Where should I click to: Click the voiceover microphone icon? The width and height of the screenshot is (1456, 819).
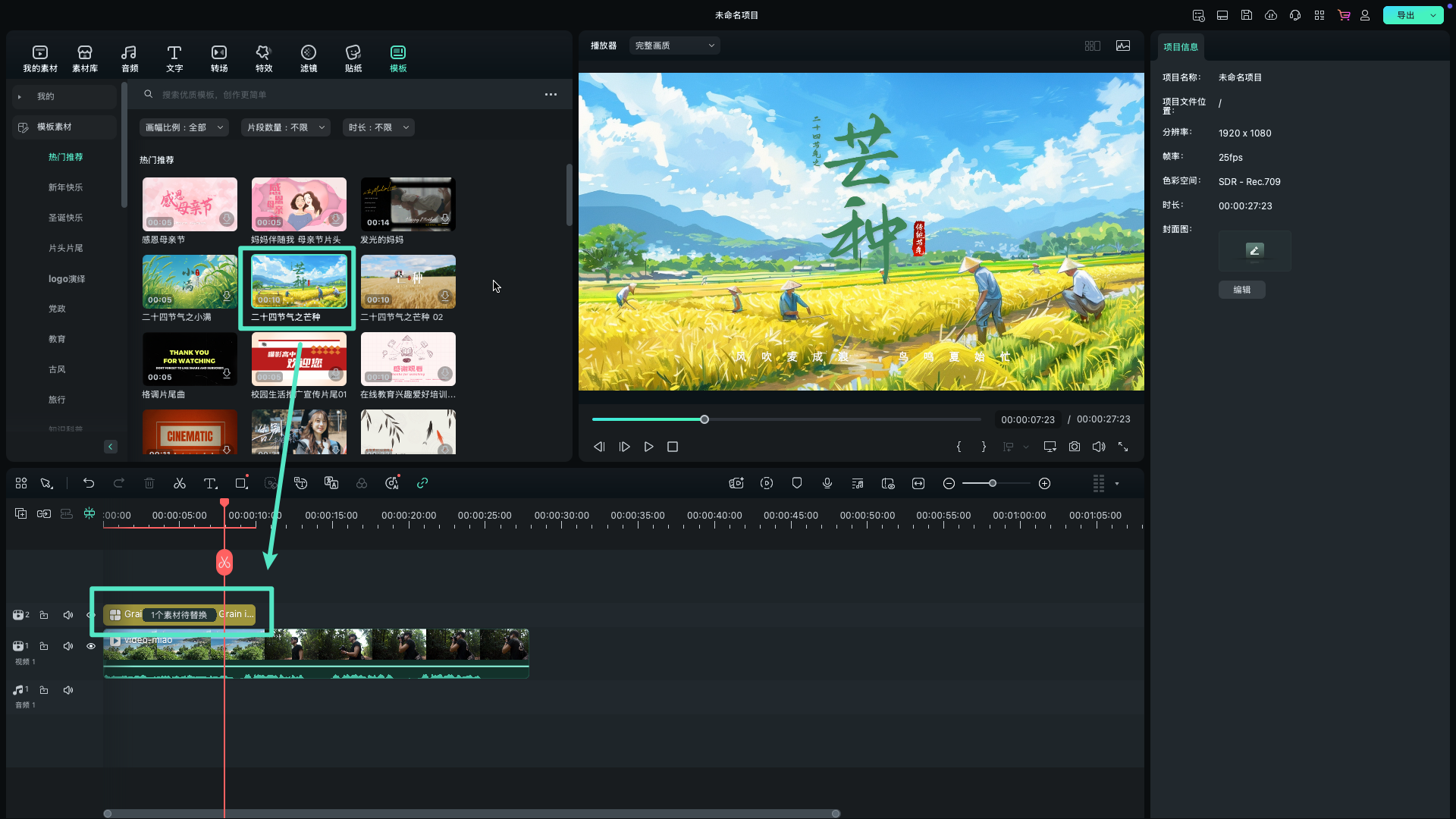827,484
